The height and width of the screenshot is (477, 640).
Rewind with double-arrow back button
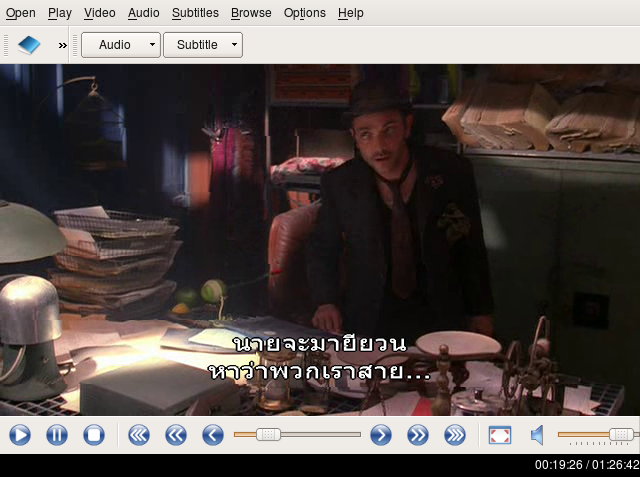(x=176, y=435)
